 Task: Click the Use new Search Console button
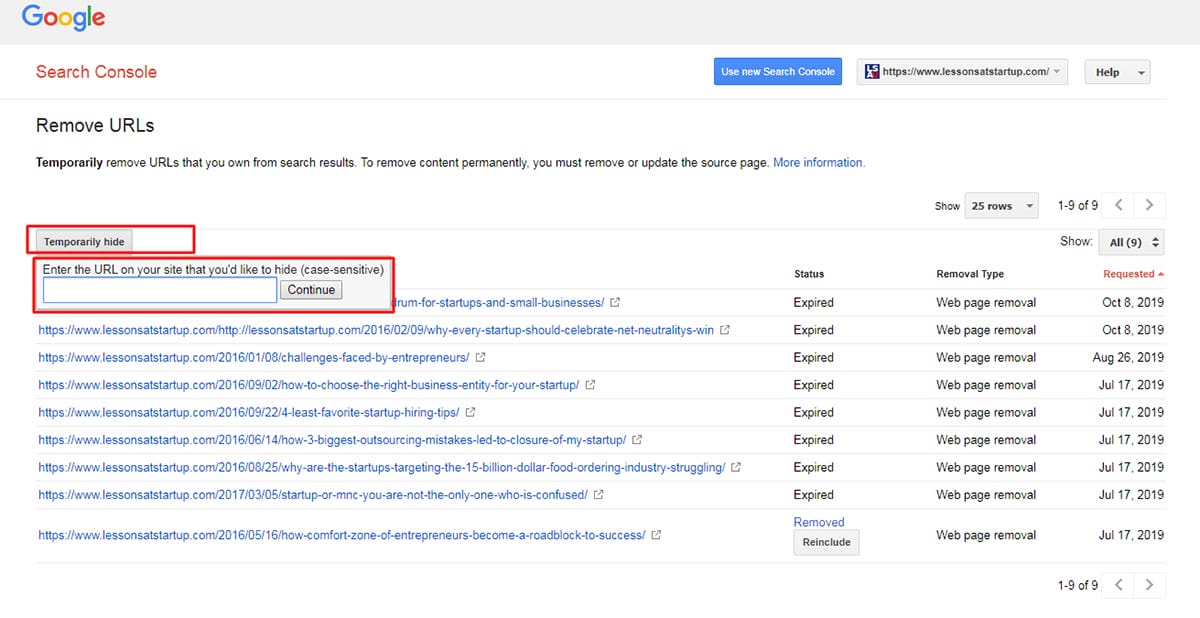(778, 72)
